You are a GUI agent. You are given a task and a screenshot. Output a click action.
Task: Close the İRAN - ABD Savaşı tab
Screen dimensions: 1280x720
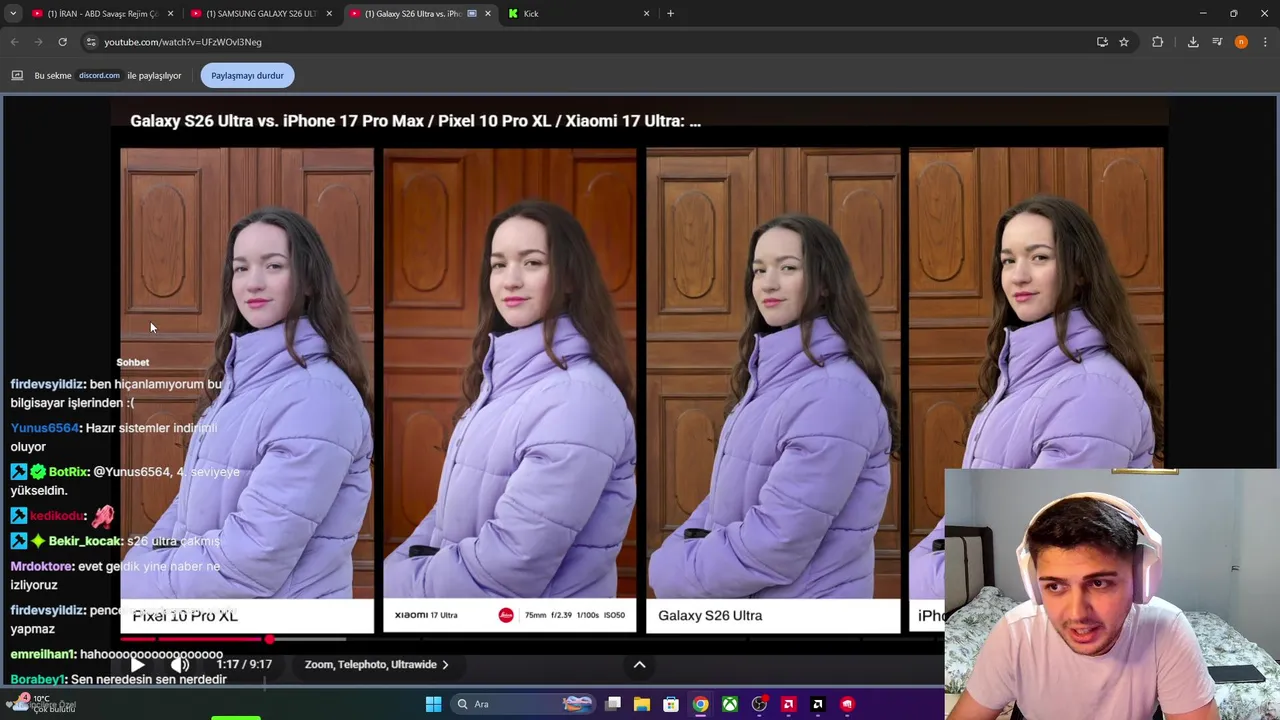(x=170, y=13)
